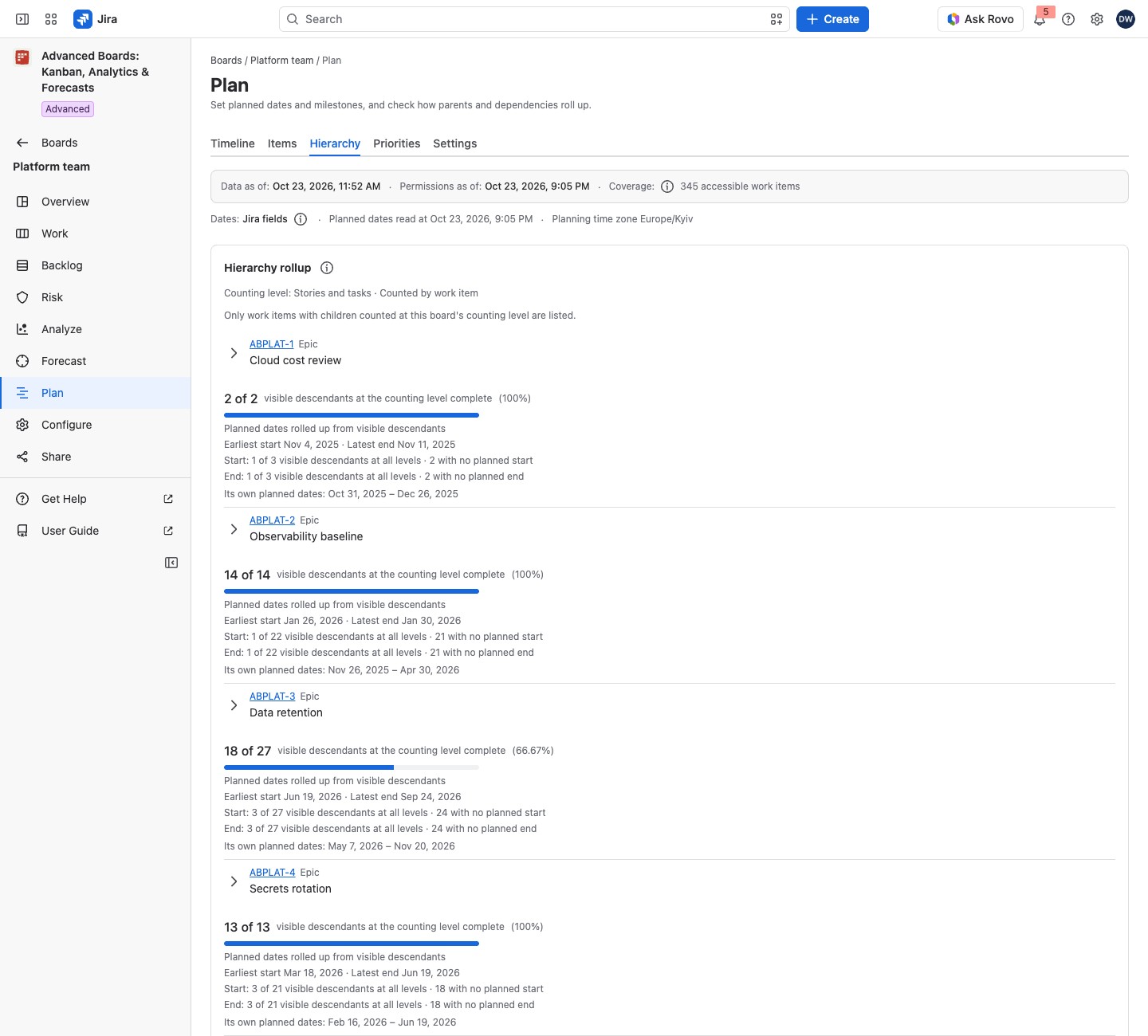Screen dimensions: 1148x1036
Task: Click the Observability baseline progress bar
Action: pos(352,591)
